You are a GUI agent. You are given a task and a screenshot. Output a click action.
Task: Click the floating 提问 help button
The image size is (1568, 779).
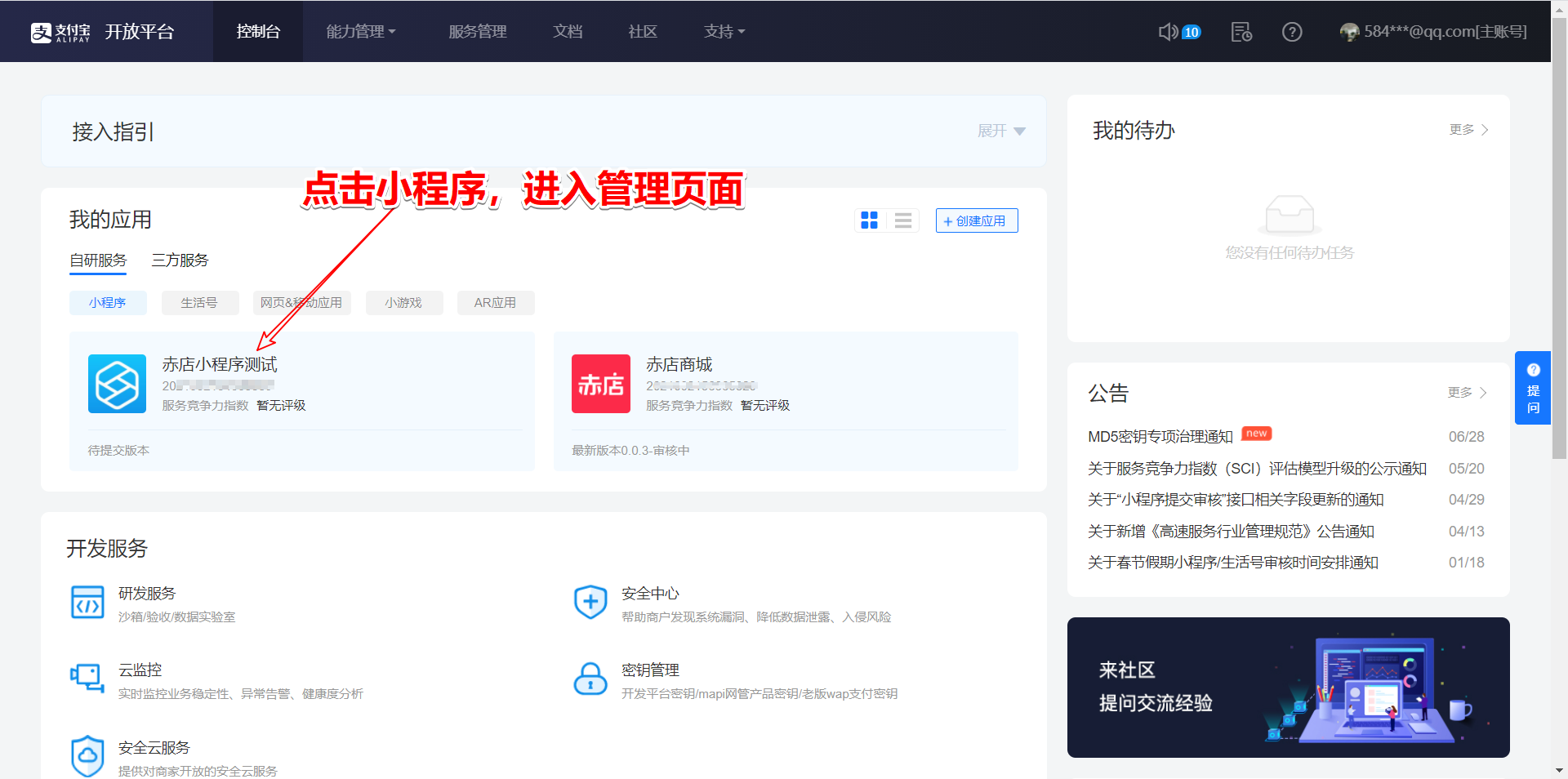pyautogui.click(x=1533, y=388)
